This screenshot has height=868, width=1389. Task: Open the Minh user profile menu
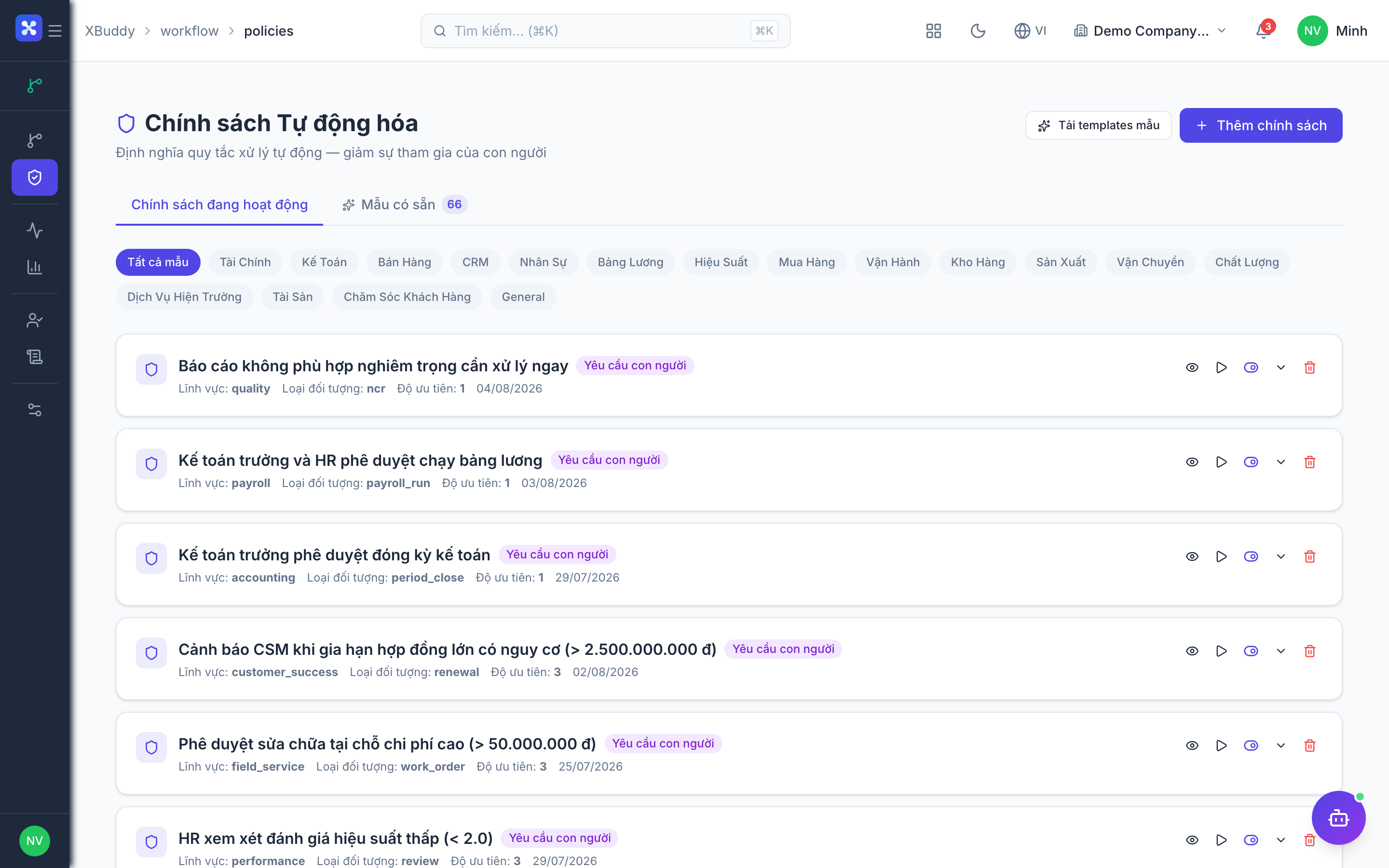coord(1332,31)
